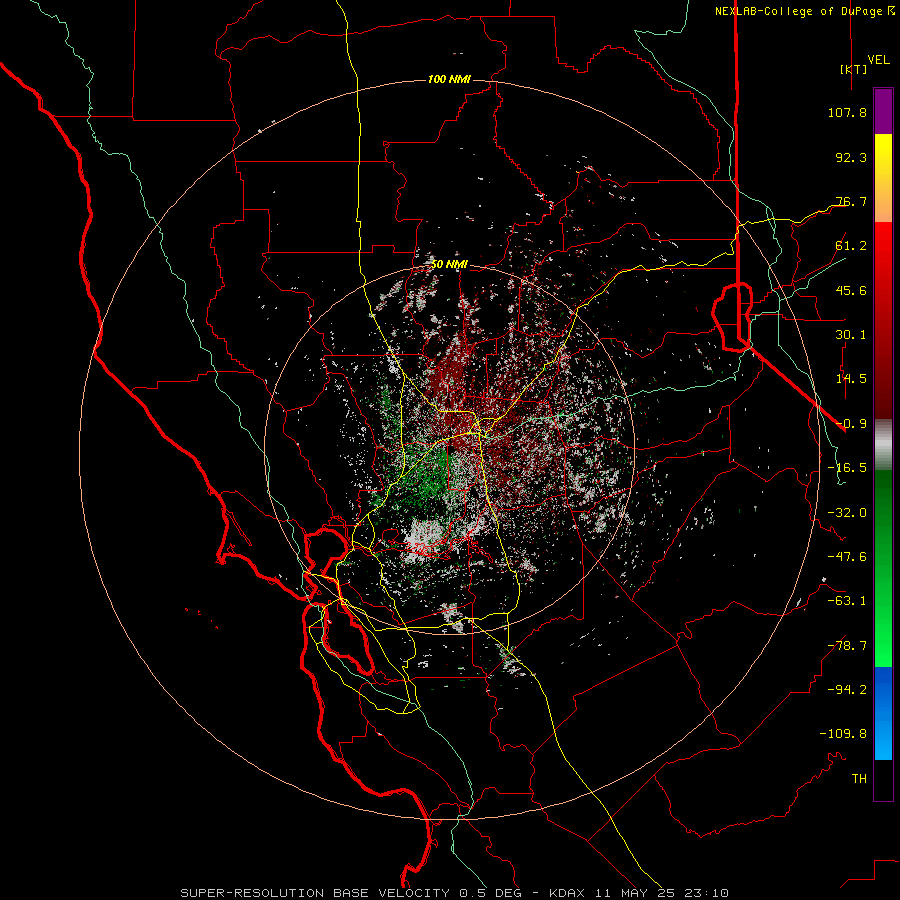Click the NEXLAB-College of DuPage watermark text
The image size is (900, 900).
click(x=804, y=11)
